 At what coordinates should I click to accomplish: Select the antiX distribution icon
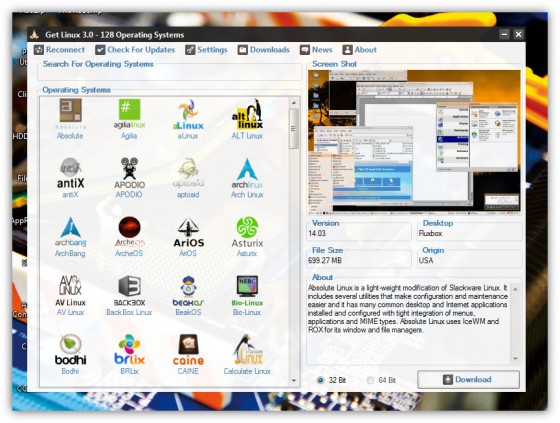pos(70,174)
